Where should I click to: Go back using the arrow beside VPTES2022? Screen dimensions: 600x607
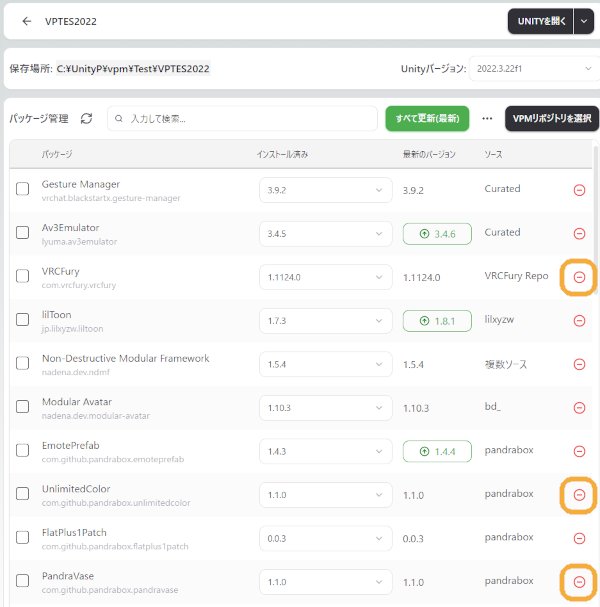27,21
